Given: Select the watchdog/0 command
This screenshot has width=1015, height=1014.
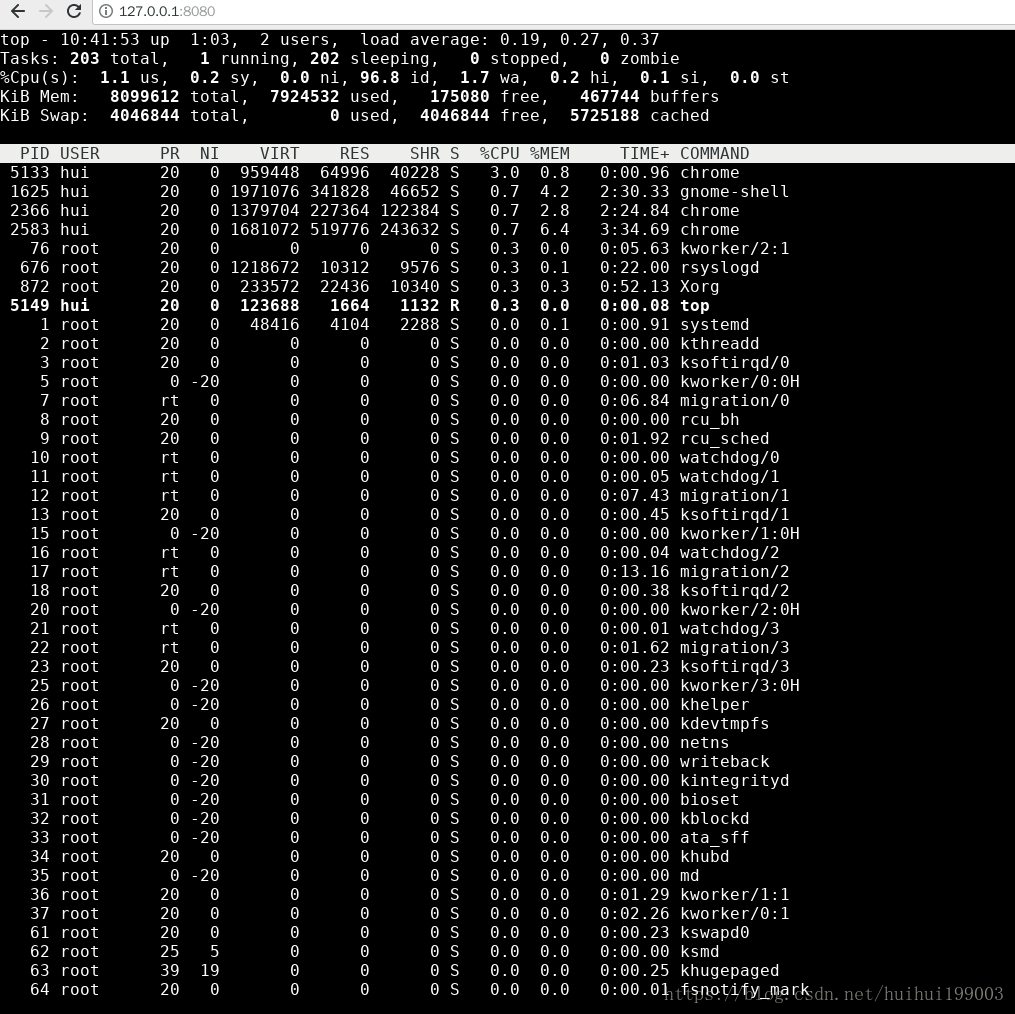Looking at the screenshot, I should pyautogui.click(x=730, y=458).
